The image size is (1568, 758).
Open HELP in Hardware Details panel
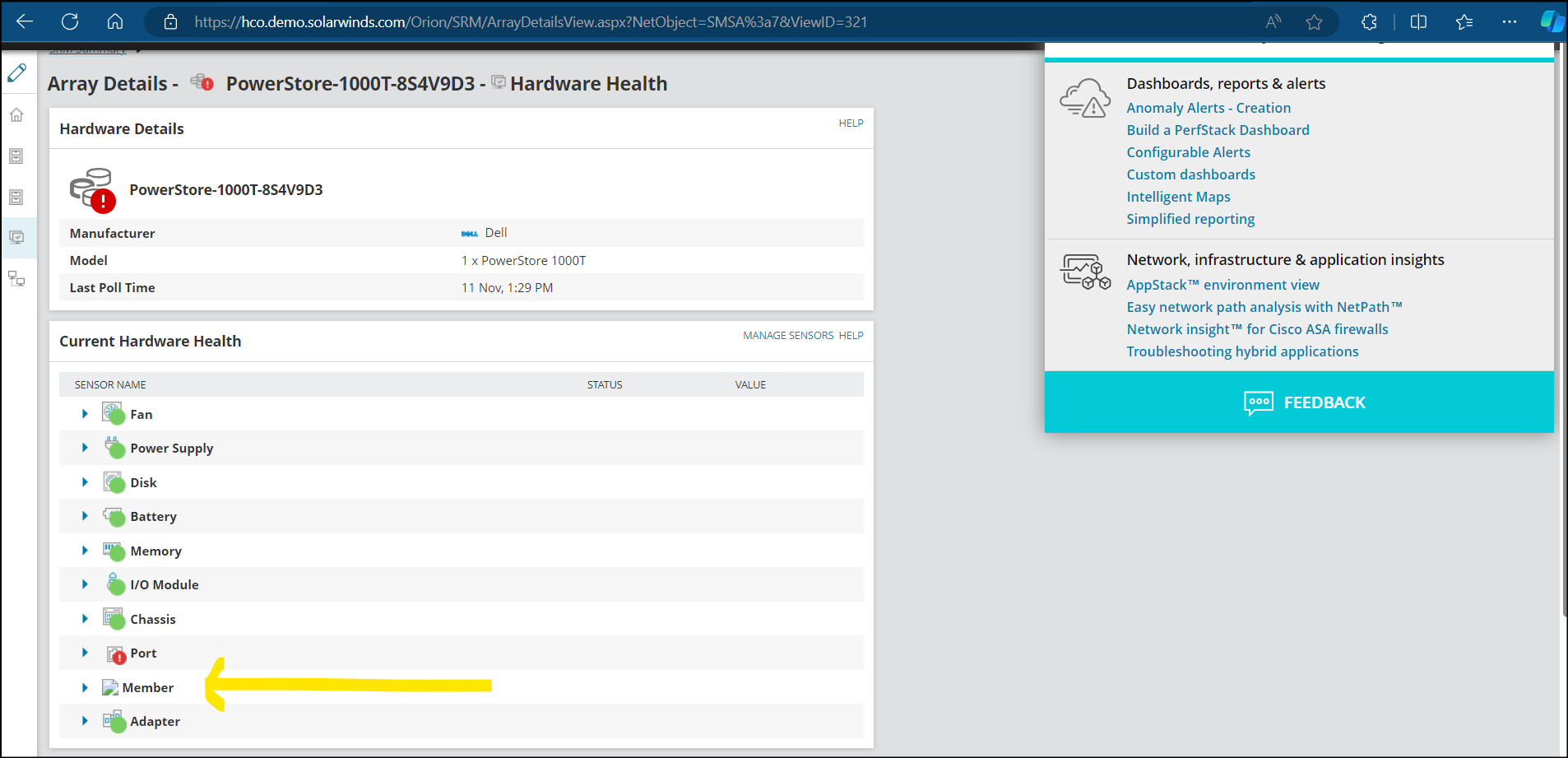point(851,123)
